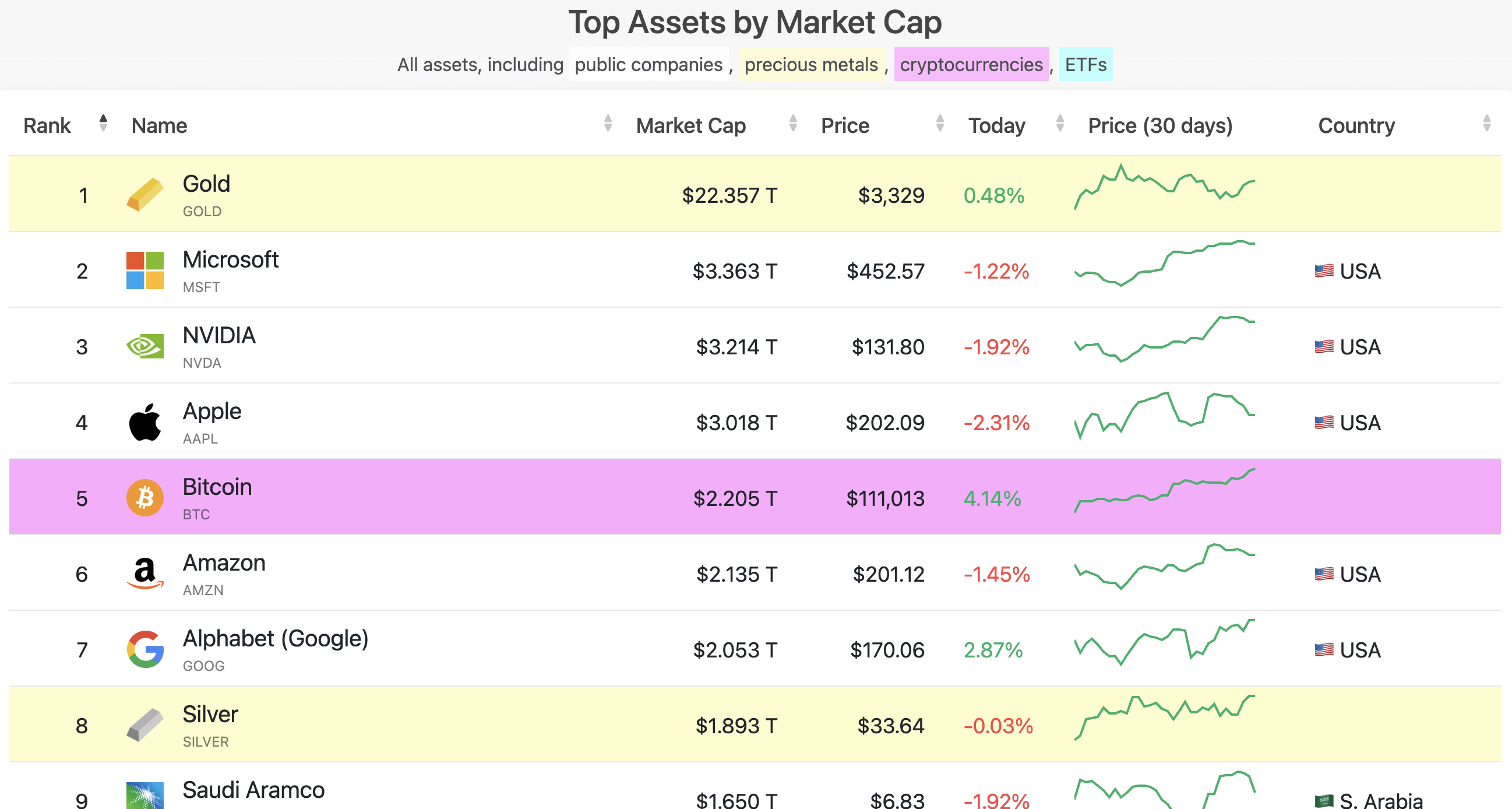
Task: Open the ETFs filter link
Action: [1085, 64]
